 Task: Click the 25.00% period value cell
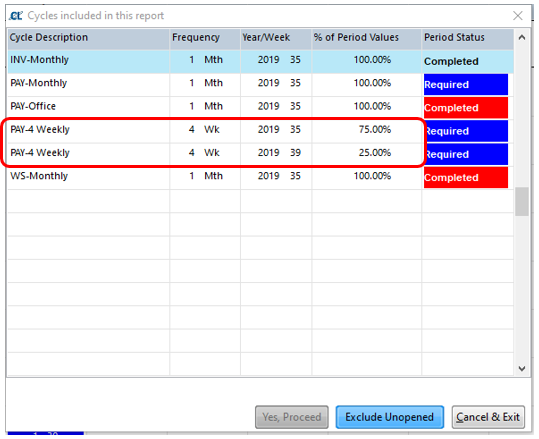point(366,154)
